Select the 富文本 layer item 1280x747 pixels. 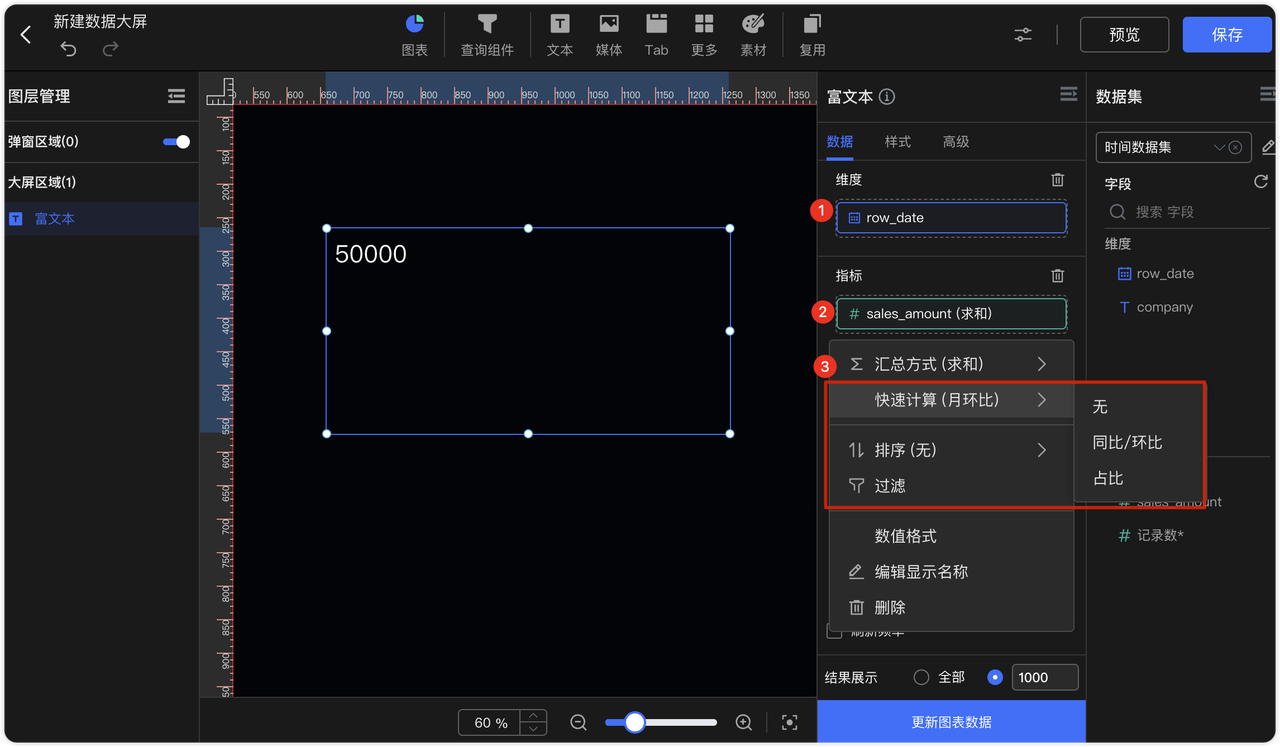point(101,219)
